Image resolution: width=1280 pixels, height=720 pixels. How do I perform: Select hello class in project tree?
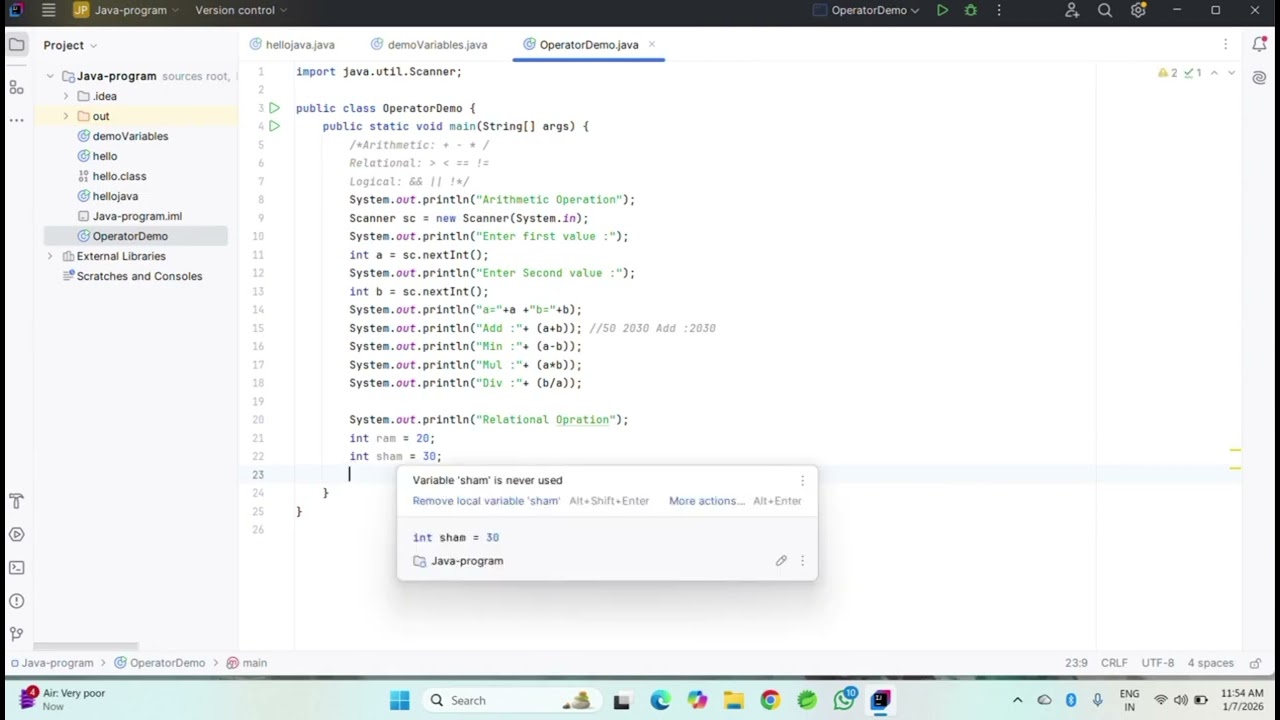tap(98, 156)
